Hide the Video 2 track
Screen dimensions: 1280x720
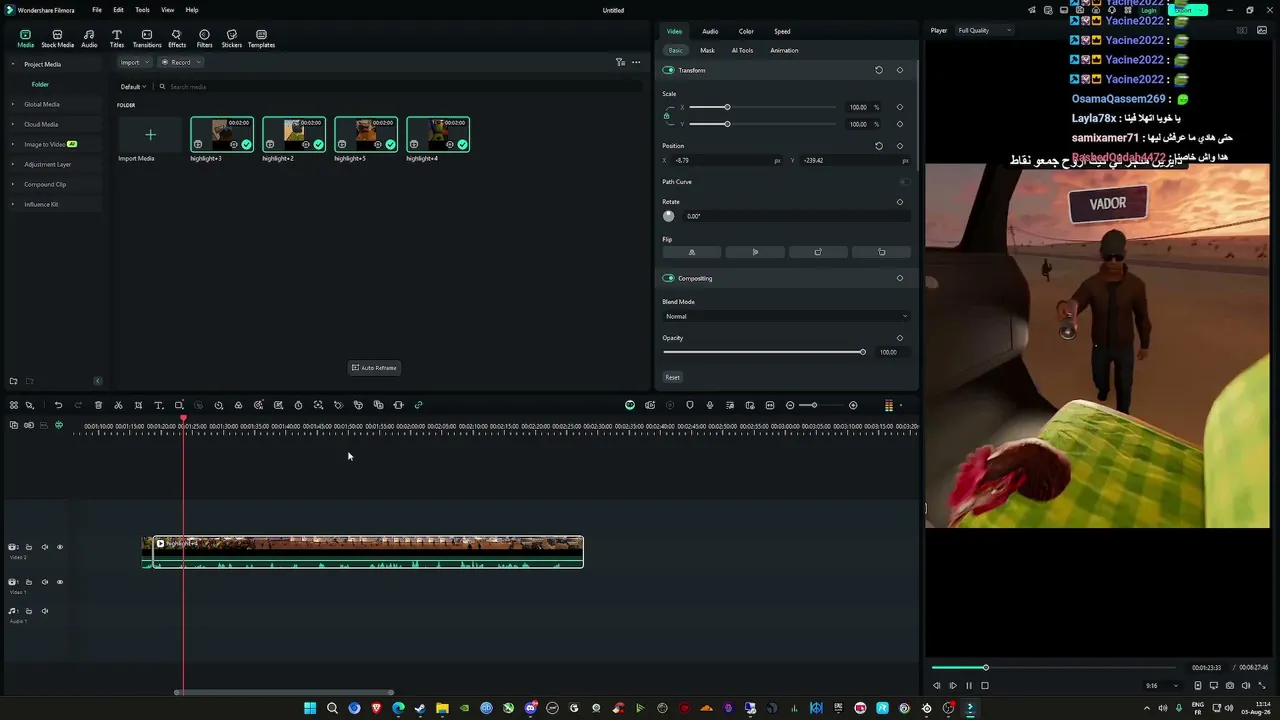tap(59, 547)
